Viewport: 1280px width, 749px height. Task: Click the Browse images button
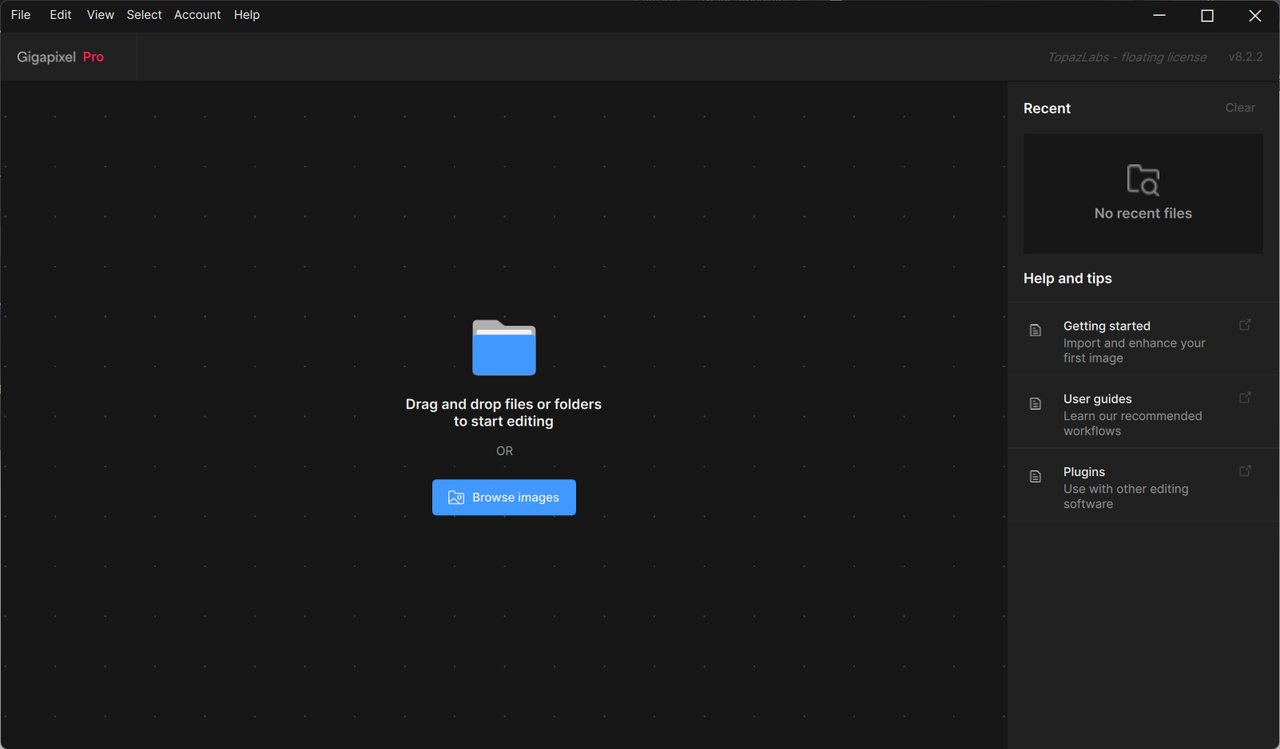[504, 497]
